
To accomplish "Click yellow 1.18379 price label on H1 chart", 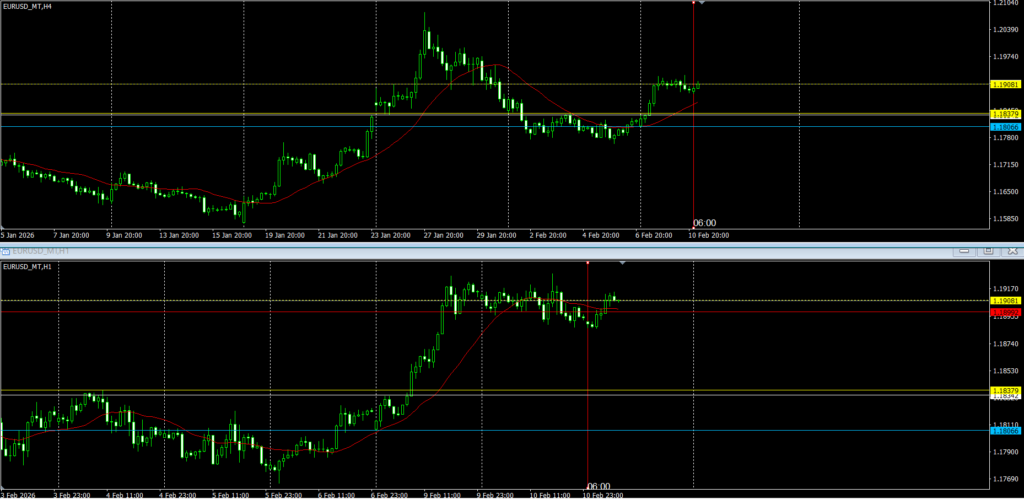I will (1005, 390).
